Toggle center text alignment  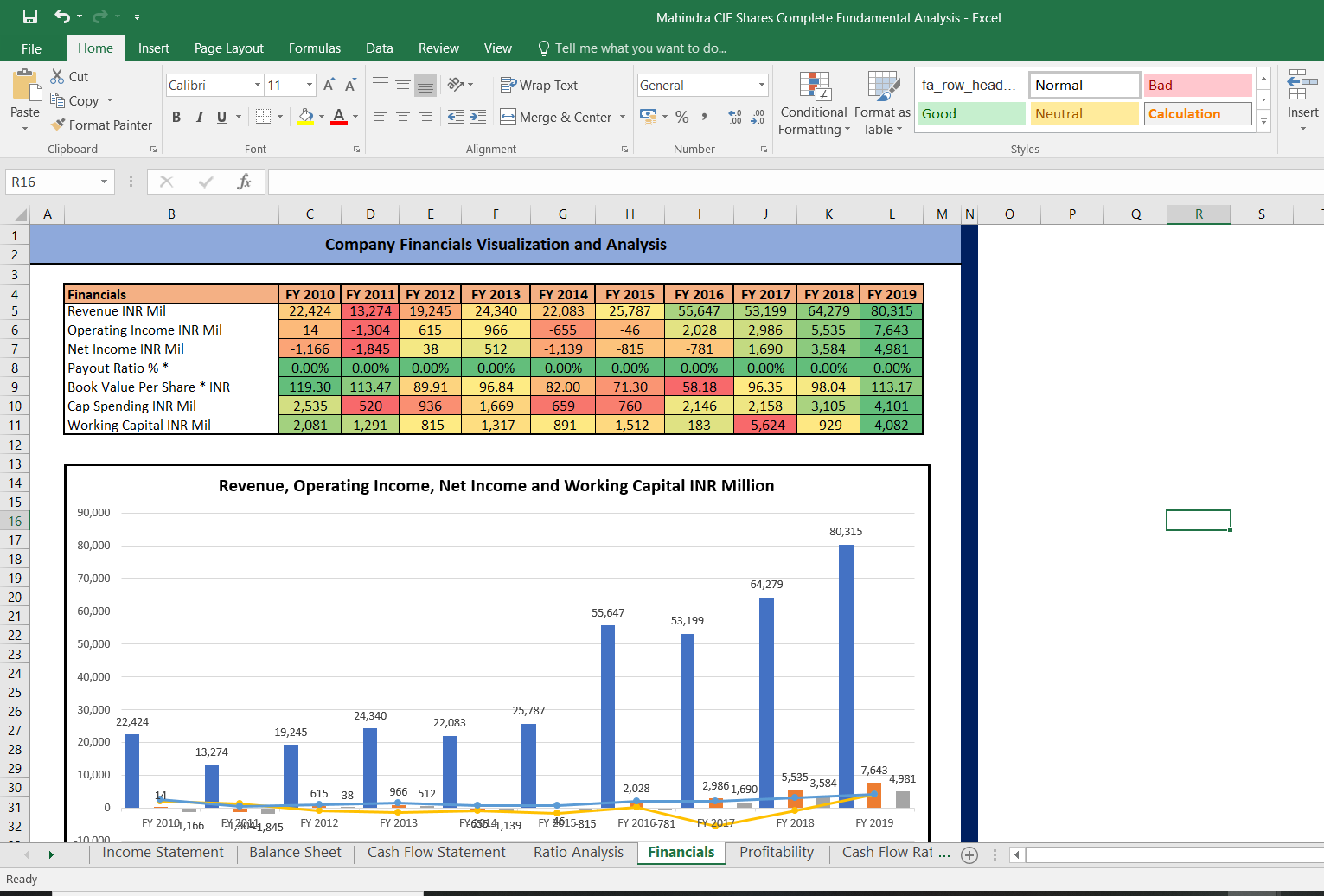[403, 117]
